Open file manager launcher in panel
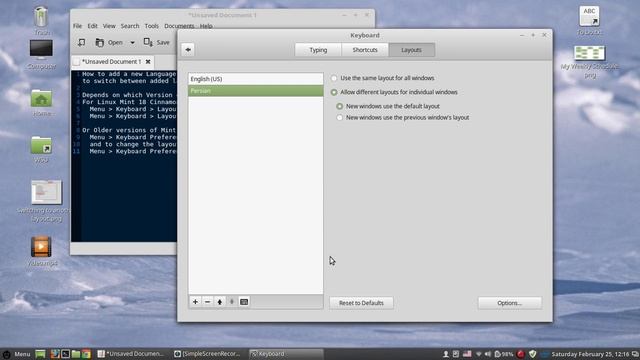This screenshot has height=360, width=640. click(76, 354)
